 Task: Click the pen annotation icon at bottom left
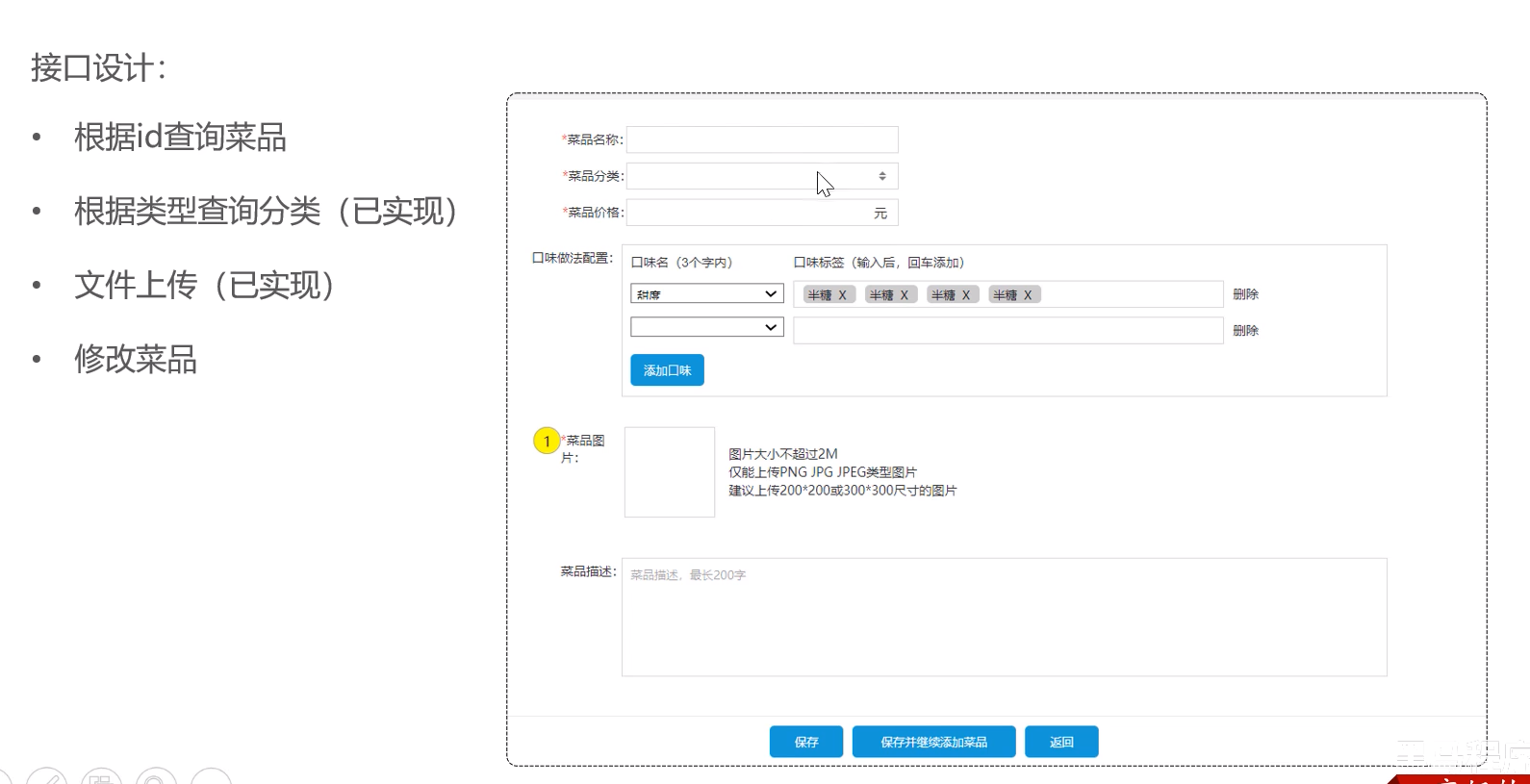pos(46,777)
